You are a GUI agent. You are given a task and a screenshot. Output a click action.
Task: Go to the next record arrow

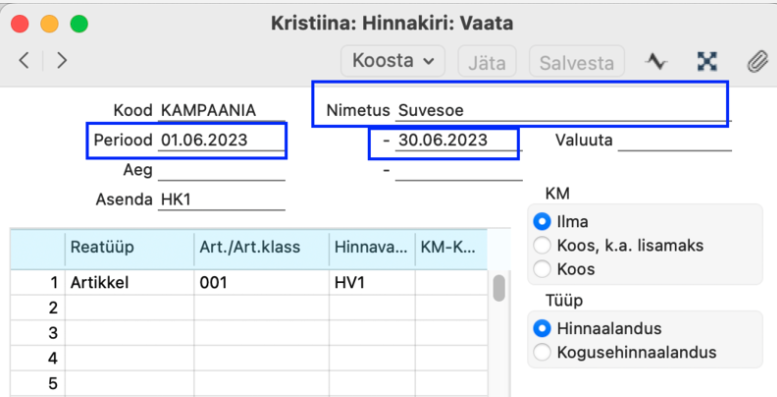(x=62, y=60)
